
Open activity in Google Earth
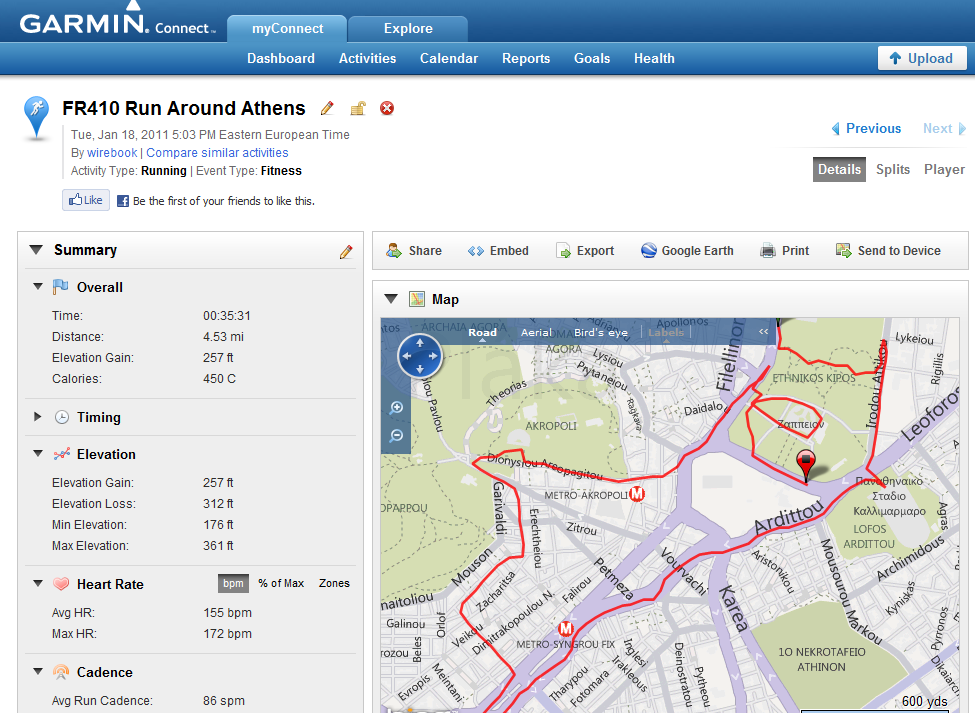click(649, 251)
